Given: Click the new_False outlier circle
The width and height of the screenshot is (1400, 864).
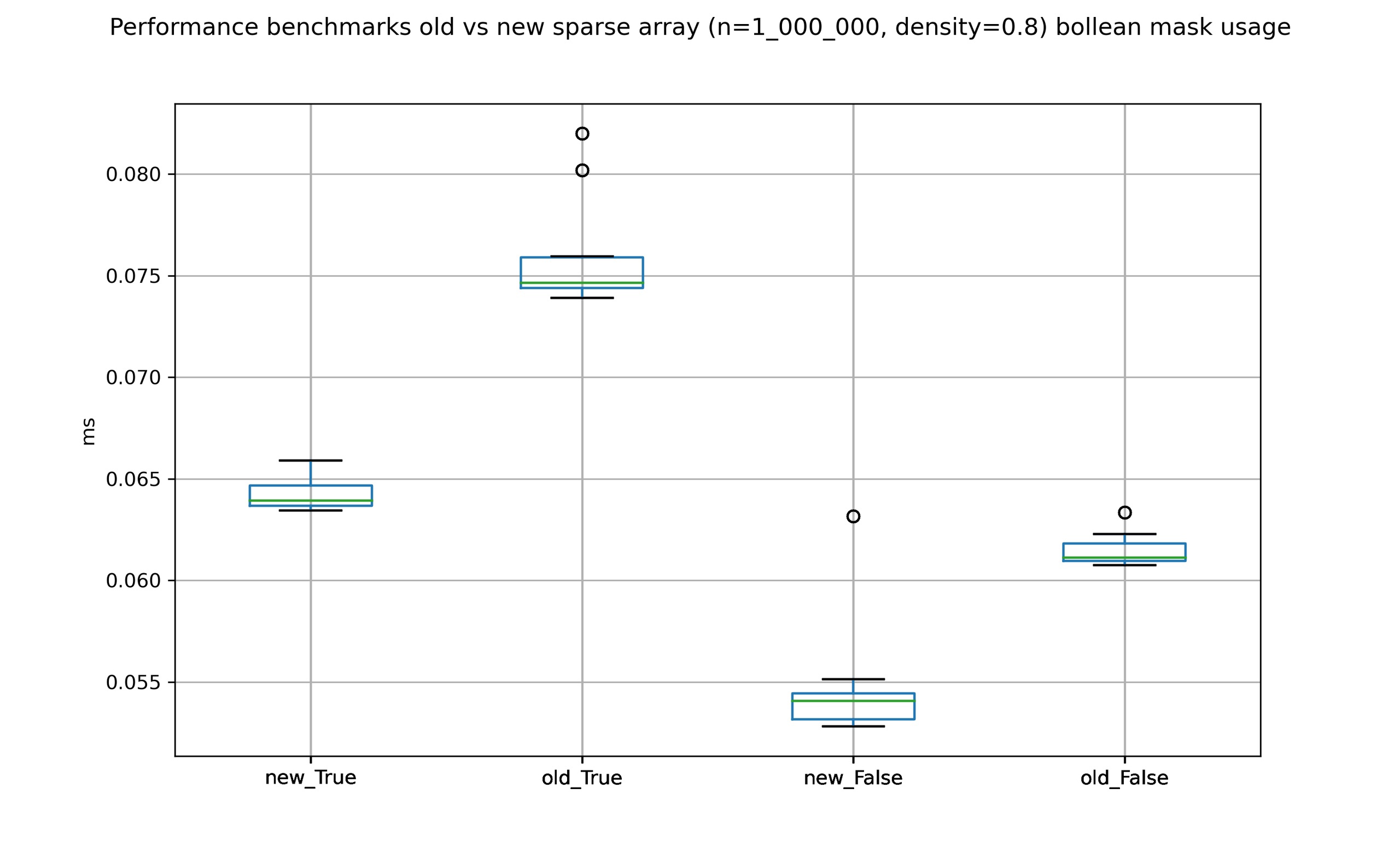Looking at the screenshot, I should coord(853,517).
